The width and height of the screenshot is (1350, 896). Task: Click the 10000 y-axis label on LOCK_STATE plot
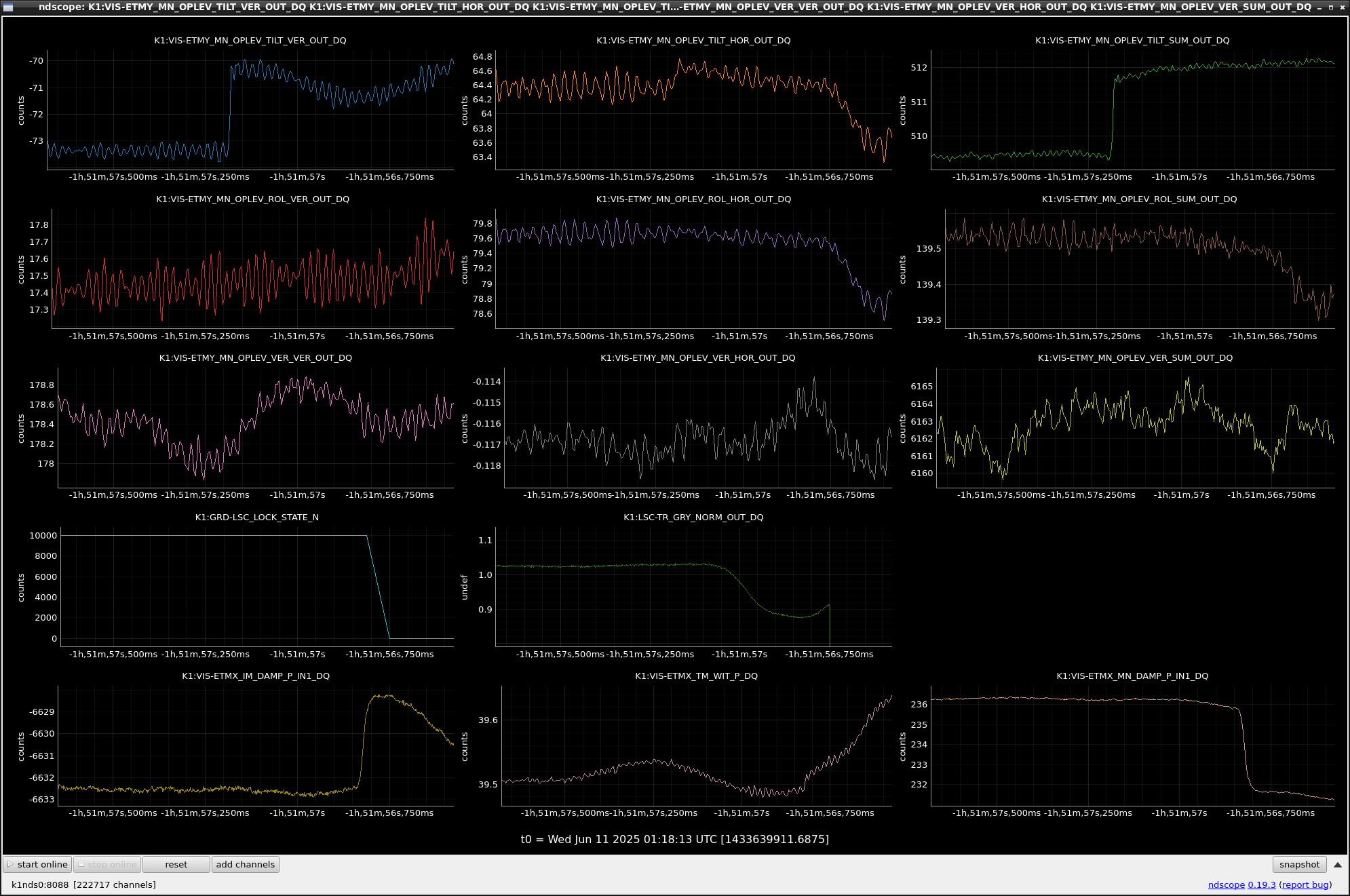[x=43, y=536]
